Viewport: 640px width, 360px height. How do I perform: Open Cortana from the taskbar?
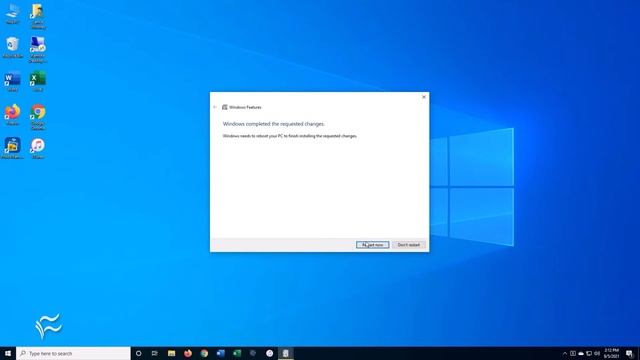[138, 353]
